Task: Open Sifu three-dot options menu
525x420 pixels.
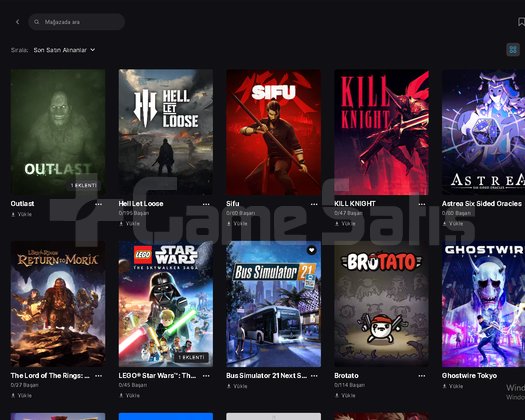Action: (314, 204)
